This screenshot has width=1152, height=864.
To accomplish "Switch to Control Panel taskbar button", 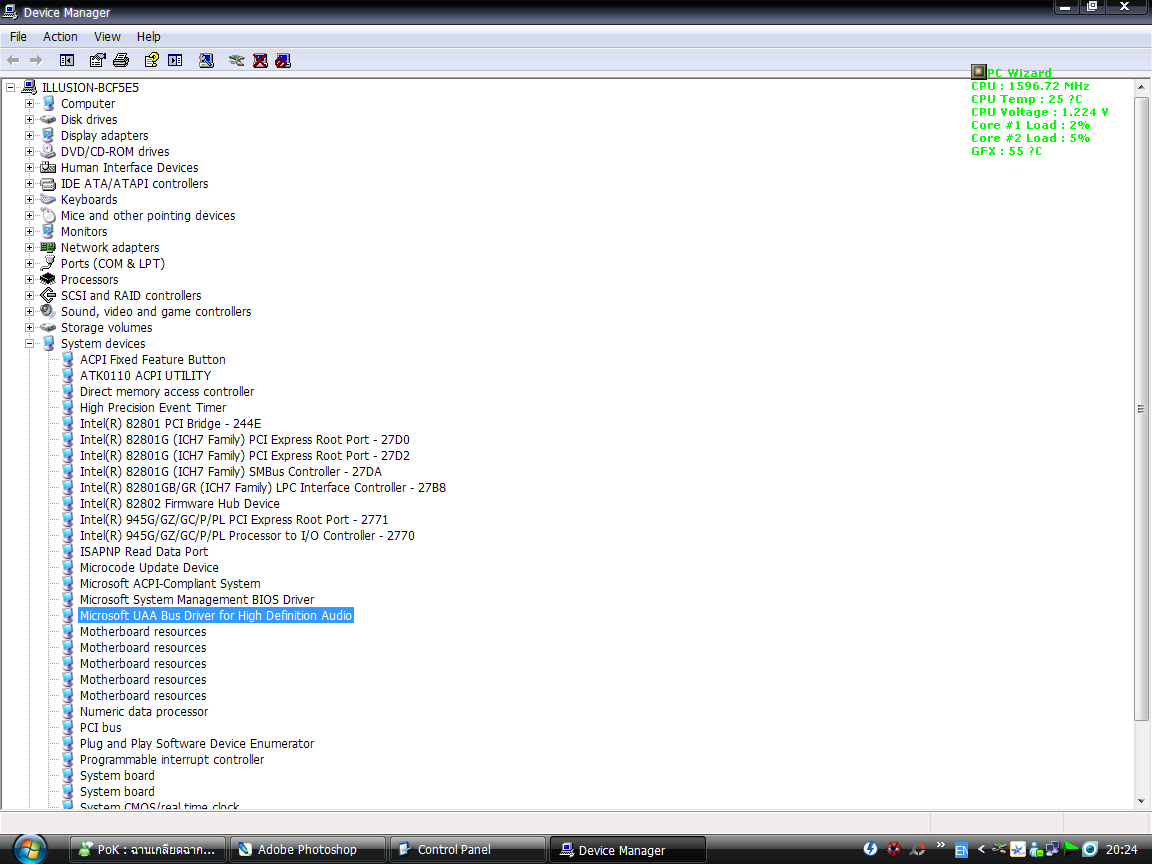I will (x=468, y=849).
